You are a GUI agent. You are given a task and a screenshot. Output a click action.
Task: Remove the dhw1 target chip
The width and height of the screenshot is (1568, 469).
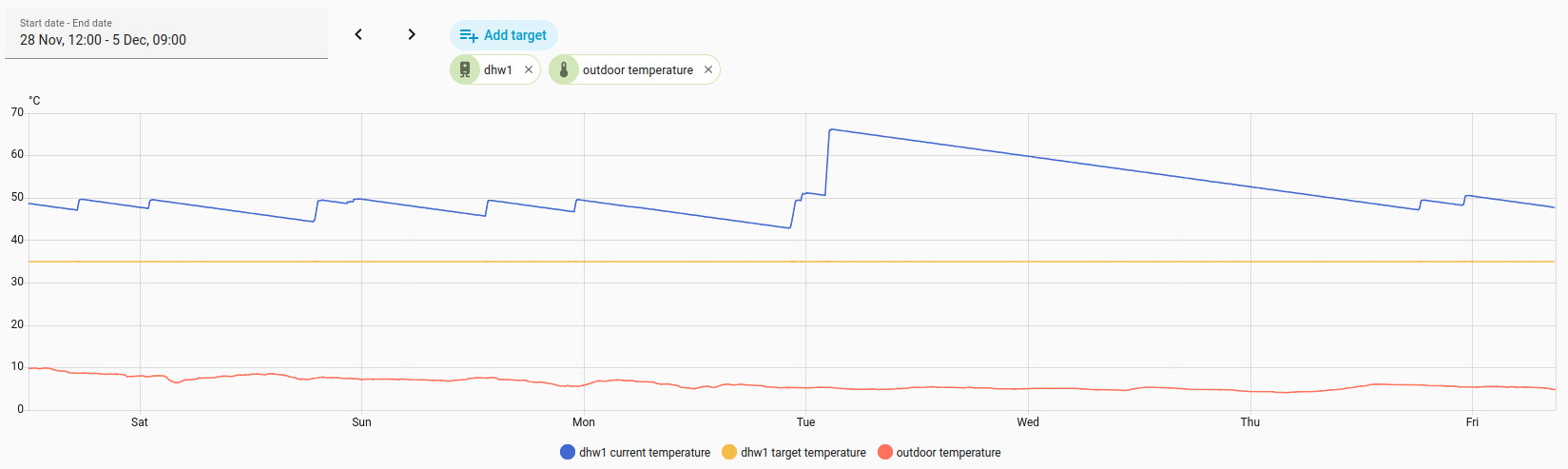529,69
